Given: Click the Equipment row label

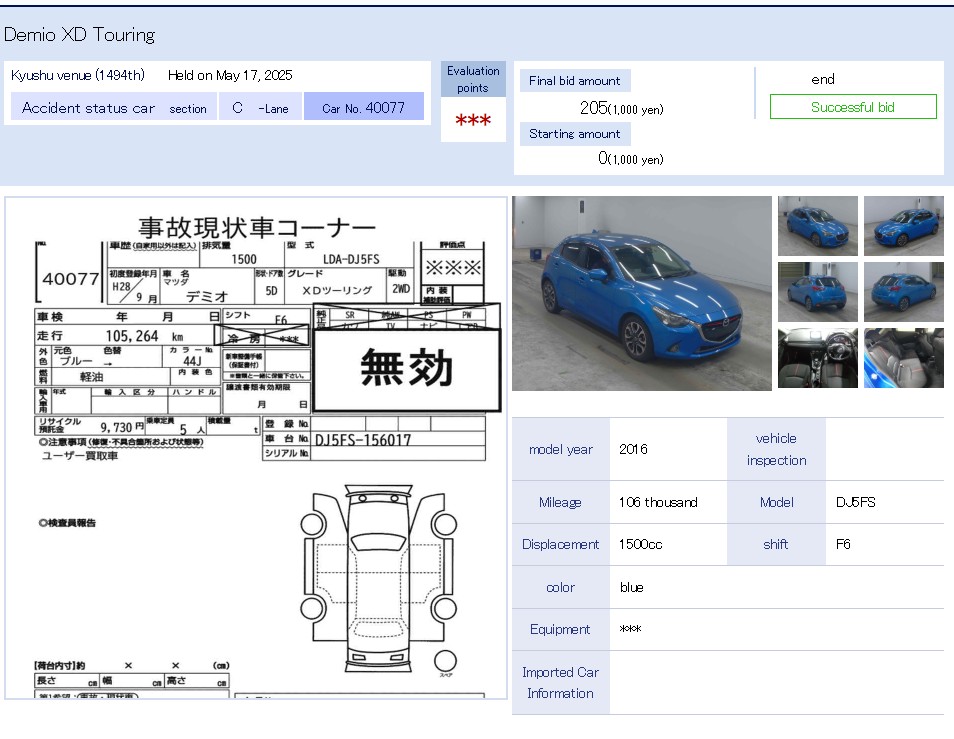Looking at the screenshot, I should point(560,629).
